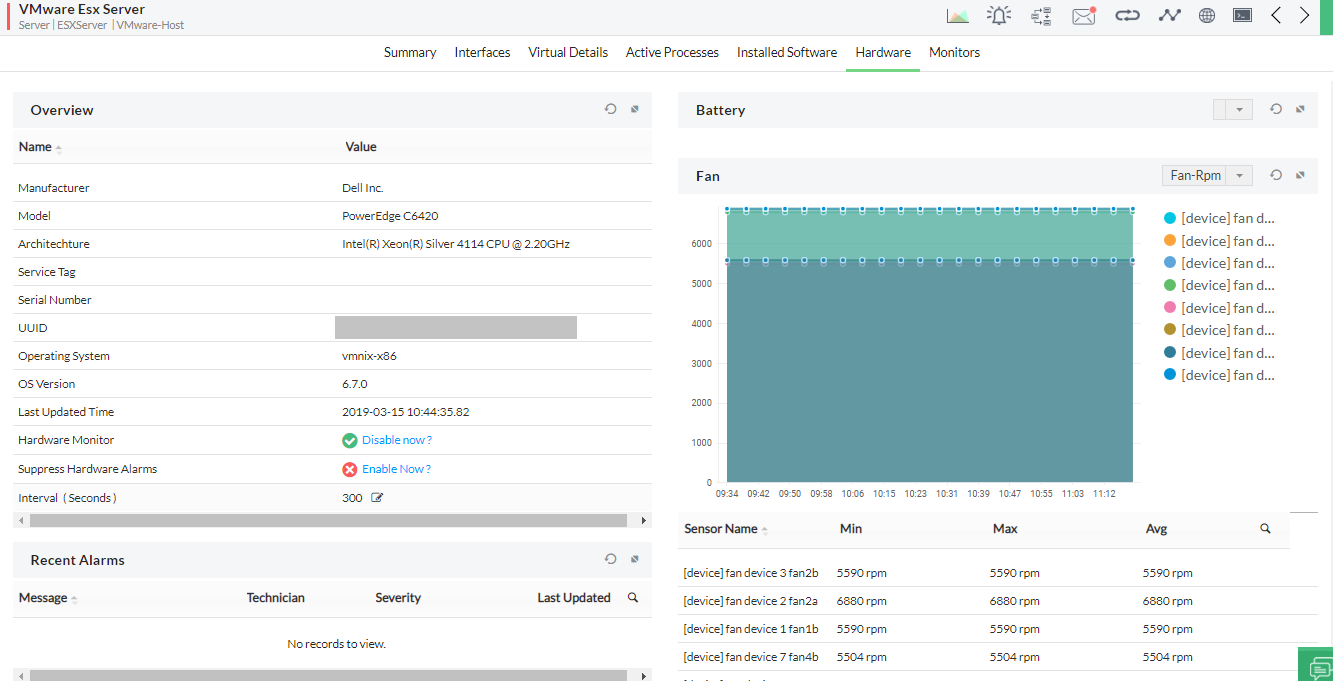Open the Installed Software tab
The image size is (1333, 681).
[786, 52]
